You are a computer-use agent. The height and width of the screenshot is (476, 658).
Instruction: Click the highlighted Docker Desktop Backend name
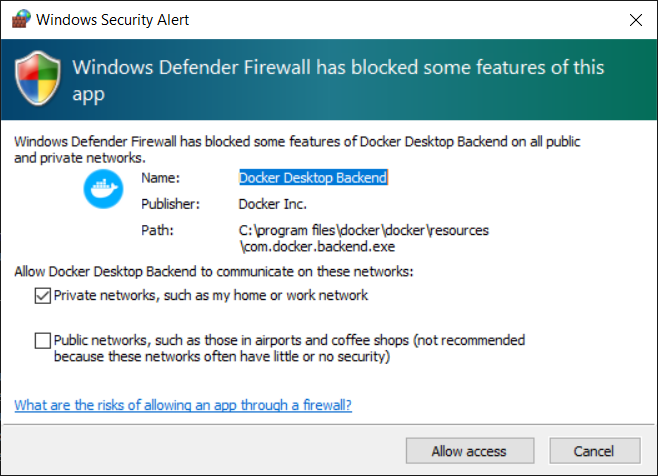(x=312, y=178)
